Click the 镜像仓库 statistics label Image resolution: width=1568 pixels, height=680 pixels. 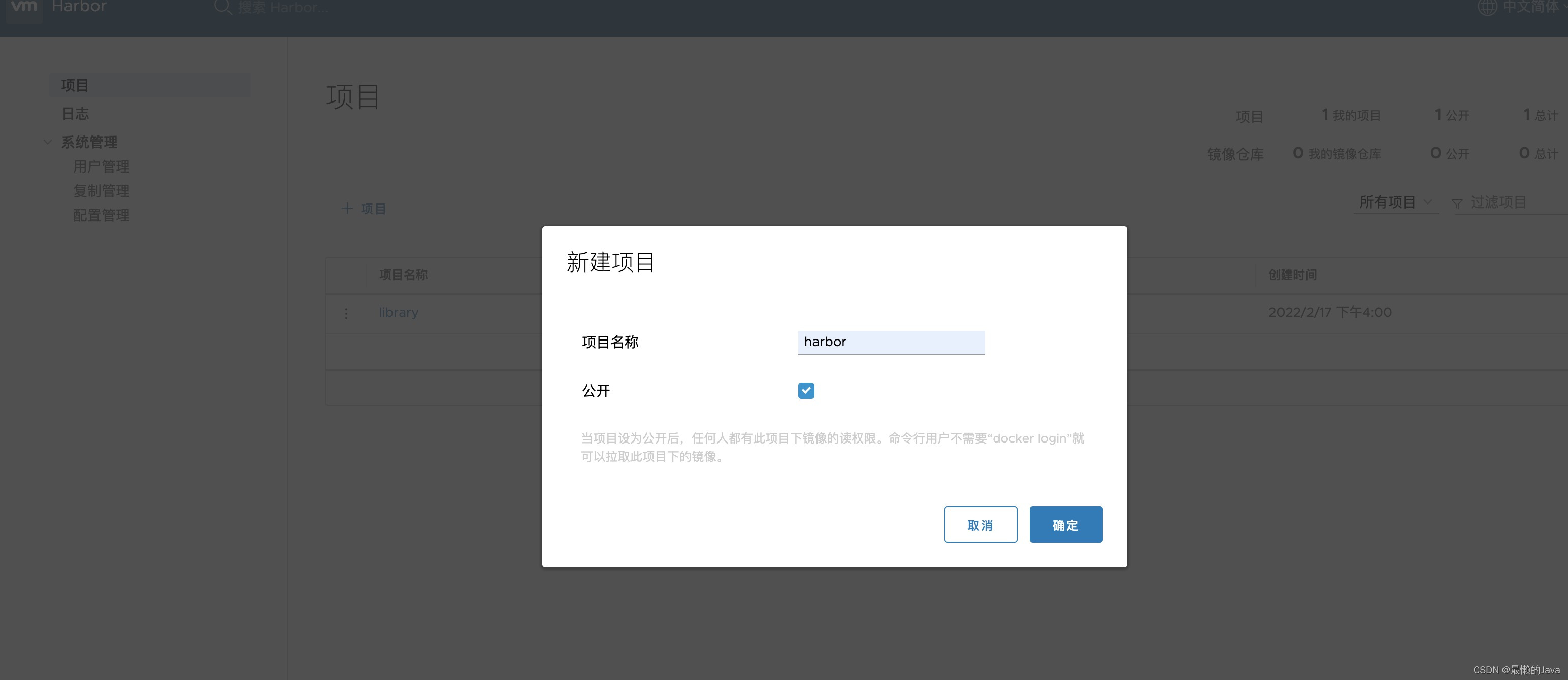pyautogui.click(x=1235, y=154)
